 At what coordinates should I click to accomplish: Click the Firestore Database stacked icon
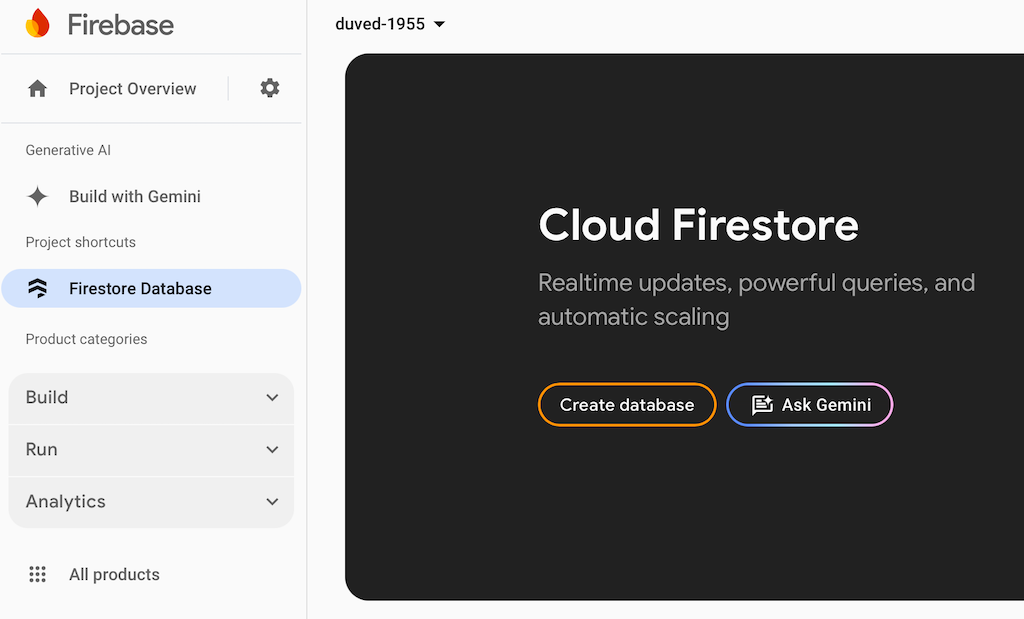coord(37,288)
